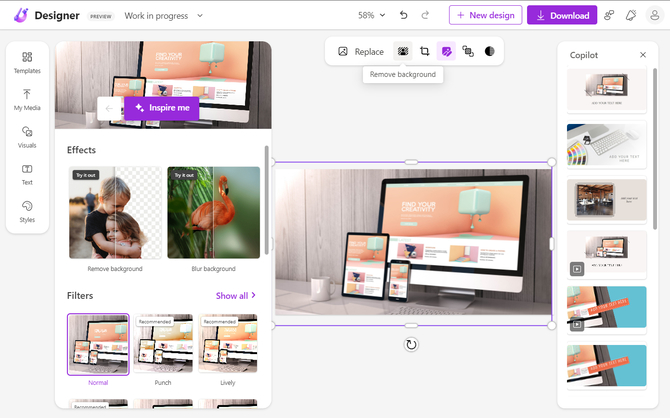Click the PREVIEW badge next to Designer
This screenshot has width=670, height=418.
coord(101,16)
